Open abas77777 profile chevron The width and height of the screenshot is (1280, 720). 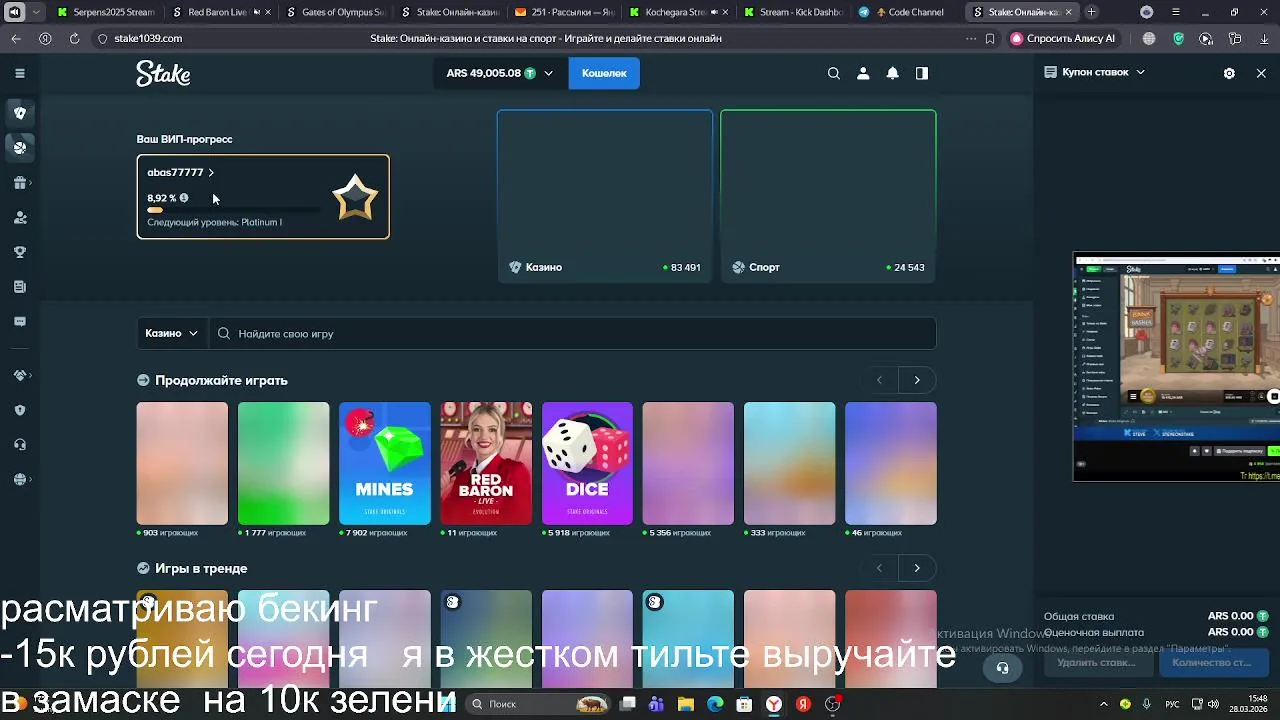tap(211, 173)
